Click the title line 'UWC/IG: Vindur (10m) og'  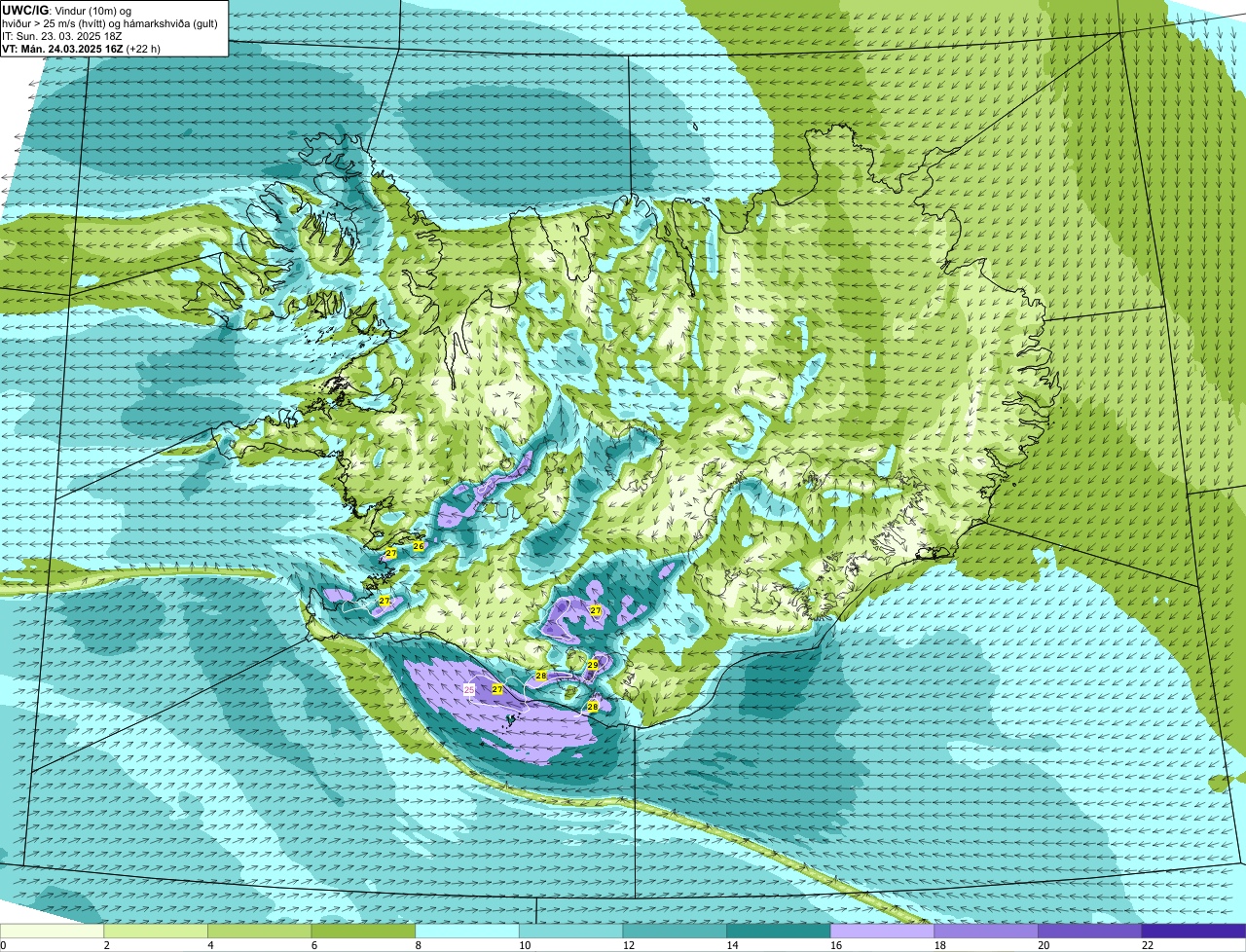tap(67, 10)
